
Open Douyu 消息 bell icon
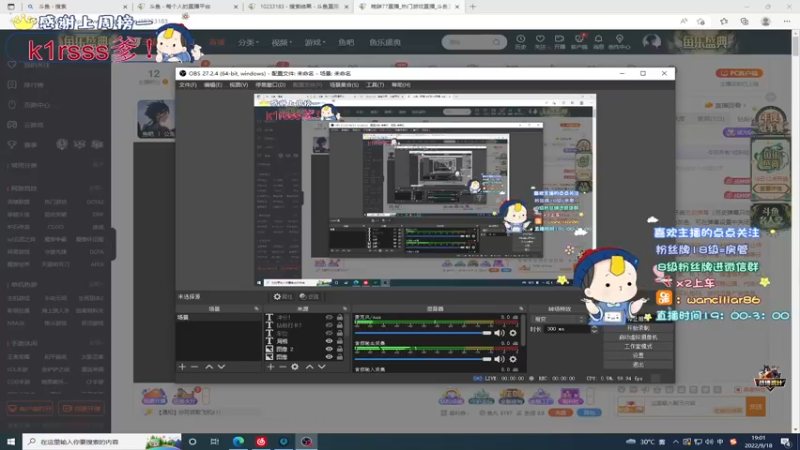598,42
